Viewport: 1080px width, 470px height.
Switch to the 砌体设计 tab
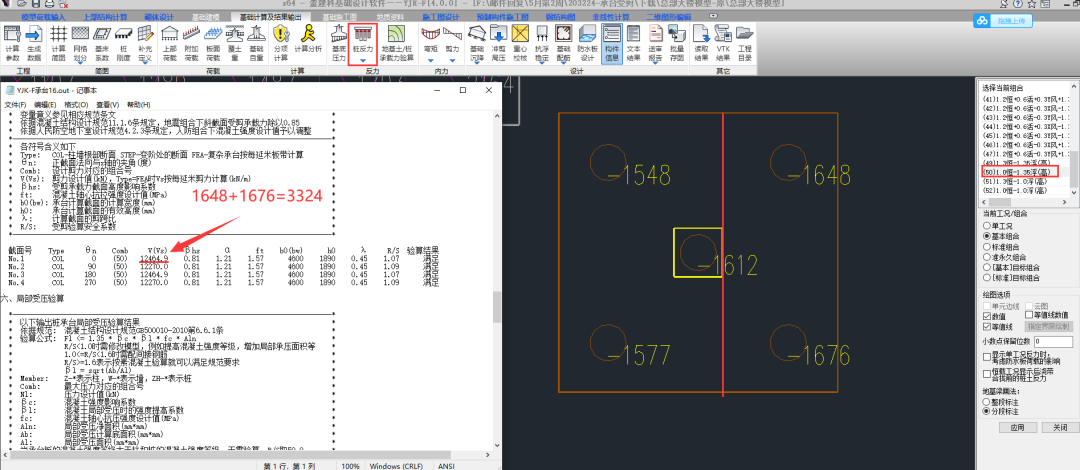point(157,16)
